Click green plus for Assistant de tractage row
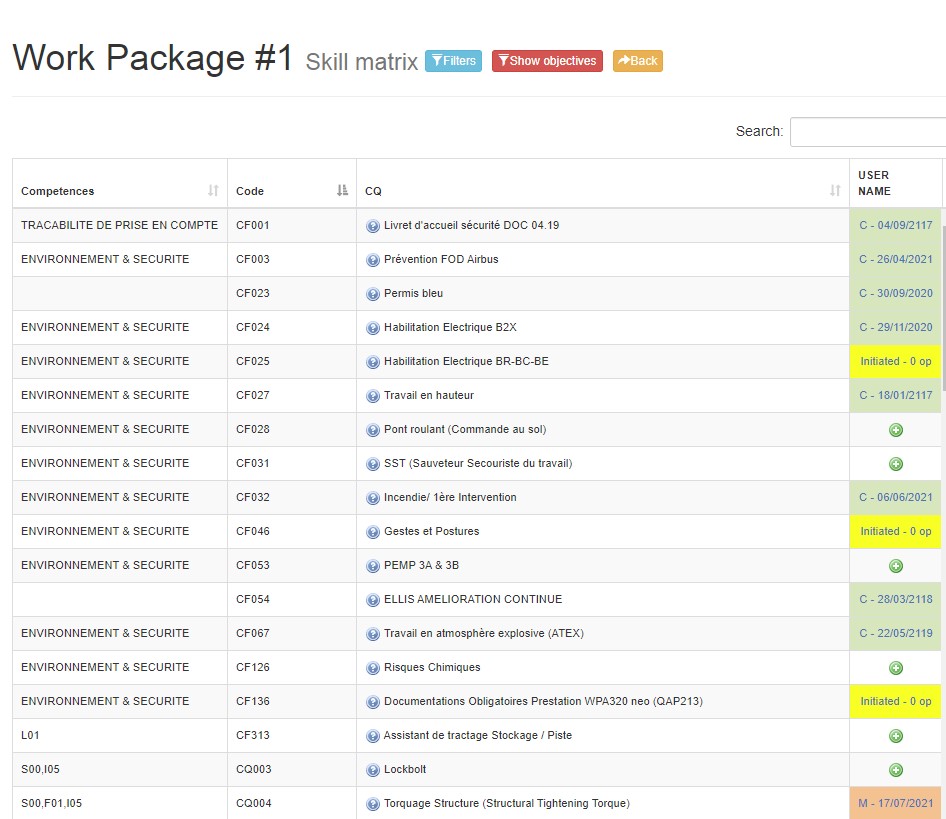The image size is (946, 819). (896, 736)
